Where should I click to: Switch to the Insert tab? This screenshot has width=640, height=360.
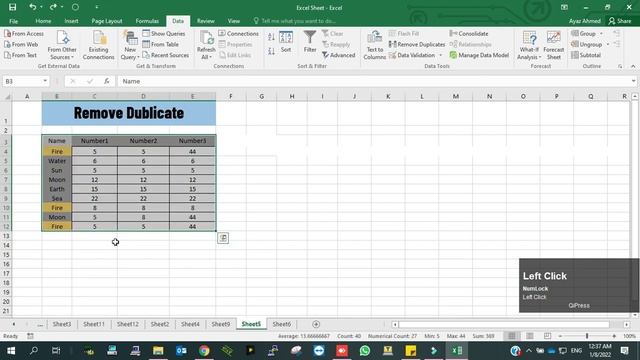(71, 21)
